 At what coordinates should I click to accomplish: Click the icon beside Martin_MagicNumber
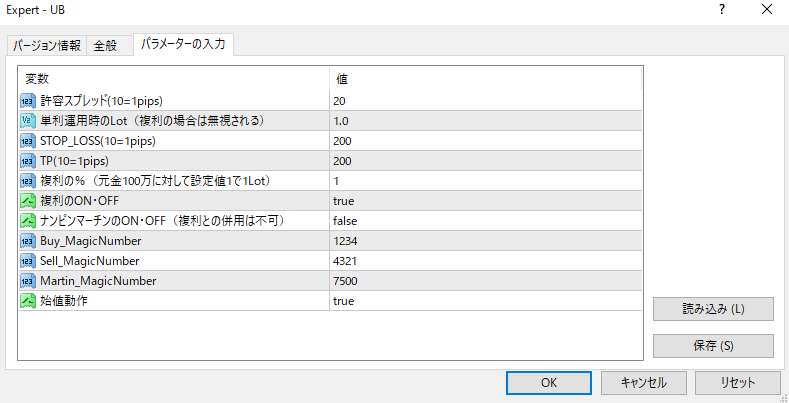(28, 280)
